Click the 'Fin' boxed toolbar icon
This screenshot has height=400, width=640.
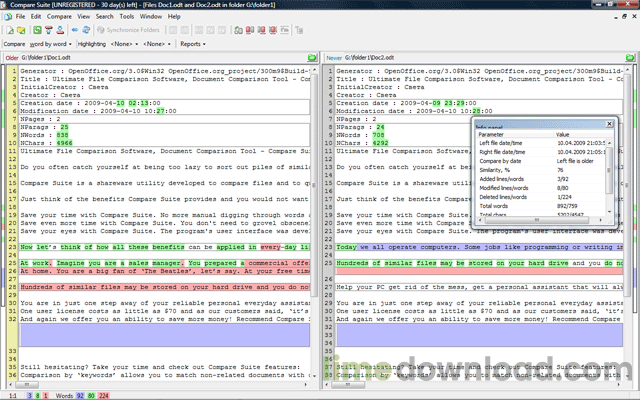point(284,30)
